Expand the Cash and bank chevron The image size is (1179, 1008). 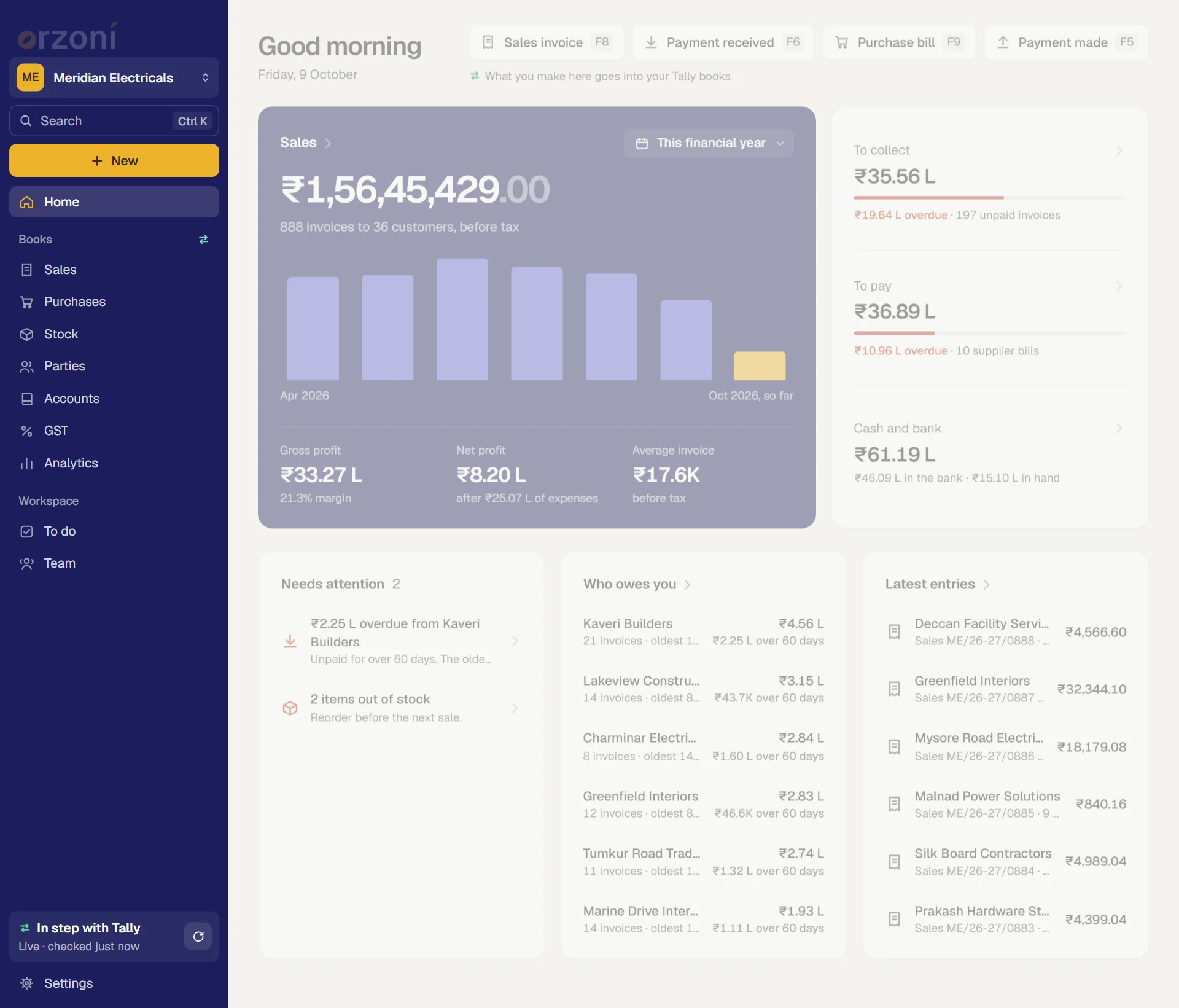click(x=1119, y=428)
